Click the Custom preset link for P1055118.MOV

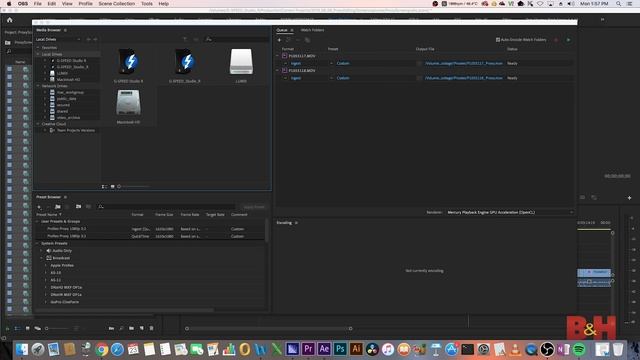click(x=343, y=78)
